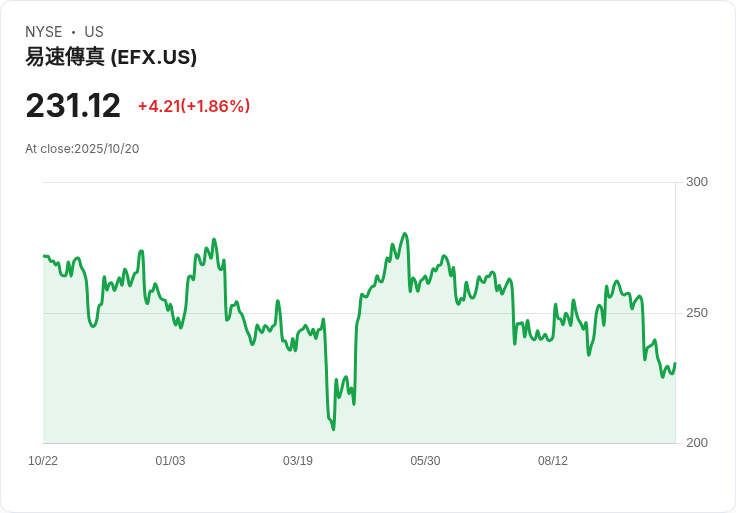Select the 01/03 date on the x-axis

click(170, 461)
